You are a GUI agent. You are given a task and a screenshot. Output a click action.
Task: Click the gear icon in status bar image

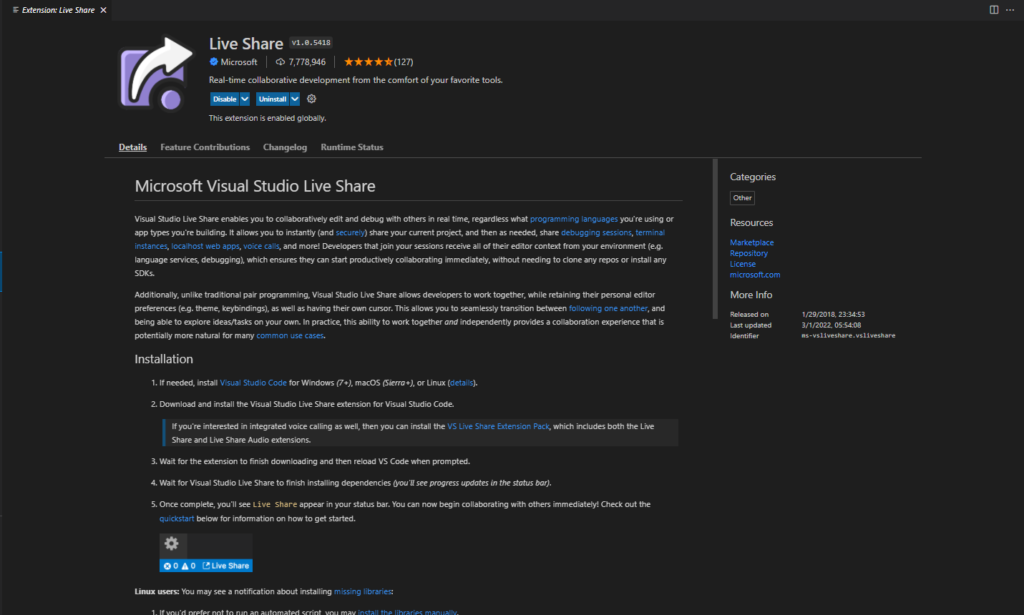172,543
